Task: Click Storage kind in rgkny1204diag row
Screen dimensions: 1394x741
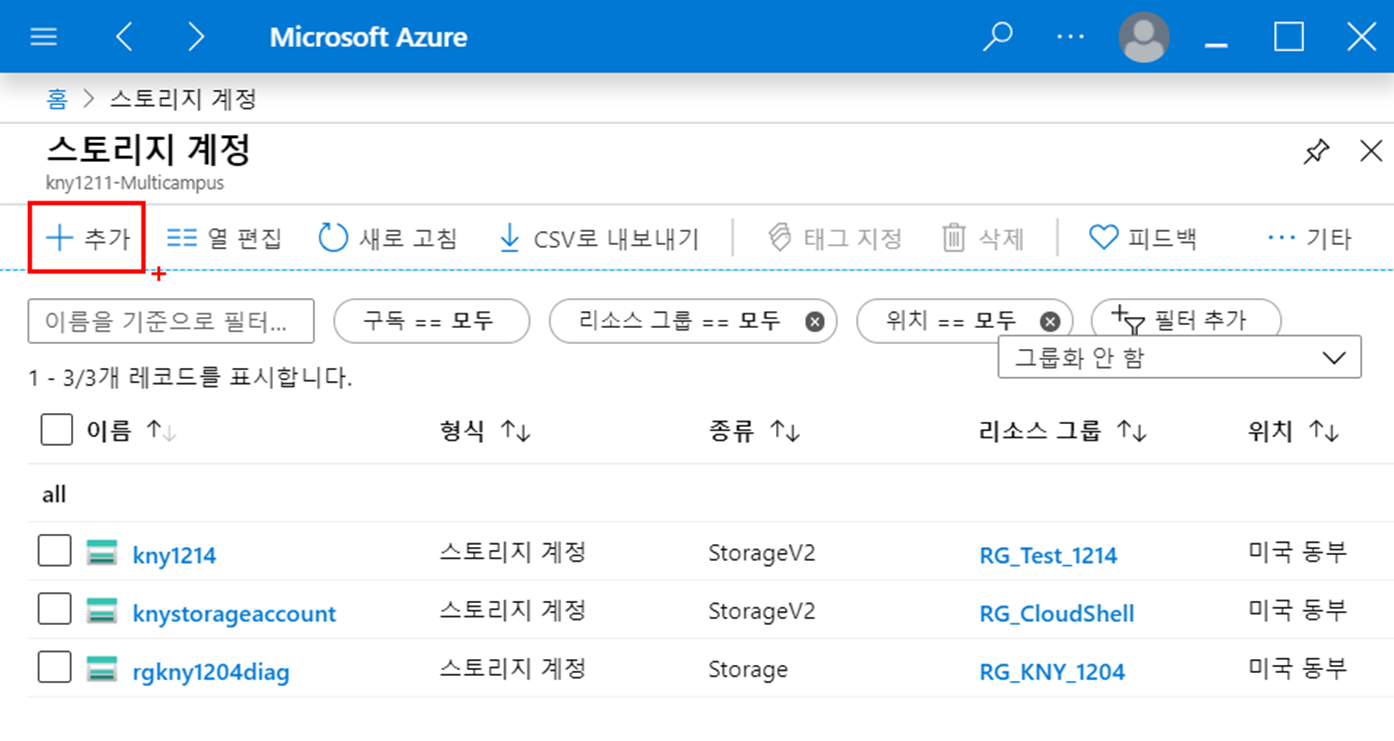Action: tap(747, 669)
